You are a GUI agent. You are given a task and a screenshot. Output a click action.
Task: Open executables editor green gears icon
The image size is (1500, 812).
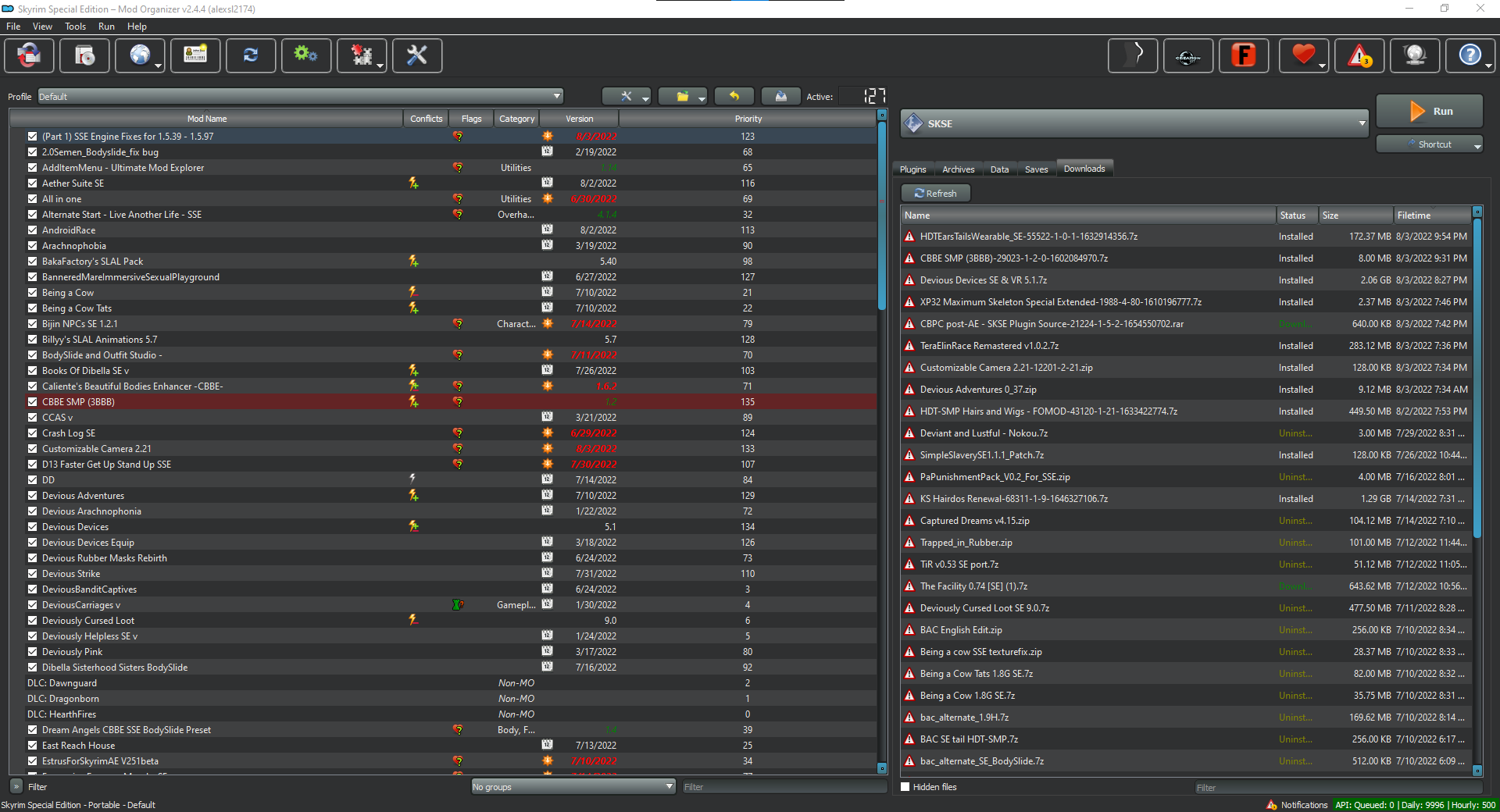(x=306, y=55)
